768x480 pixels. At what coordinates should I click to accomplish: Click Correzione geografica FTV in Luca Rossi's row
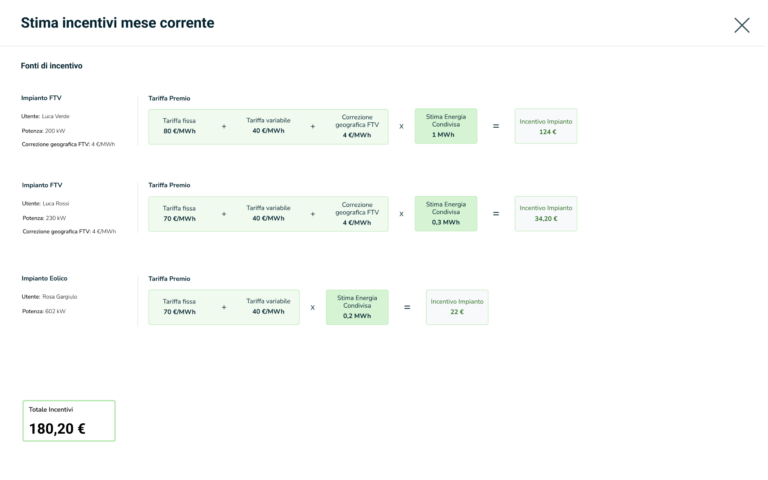pyautogui.click(x=357, y=214)
